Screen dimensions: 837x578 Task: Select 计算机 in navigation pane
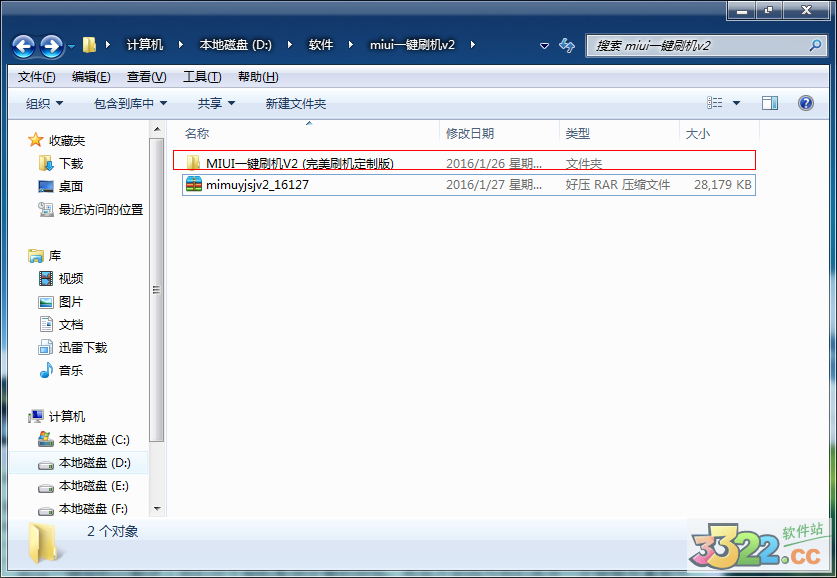(x=67, y=416)
